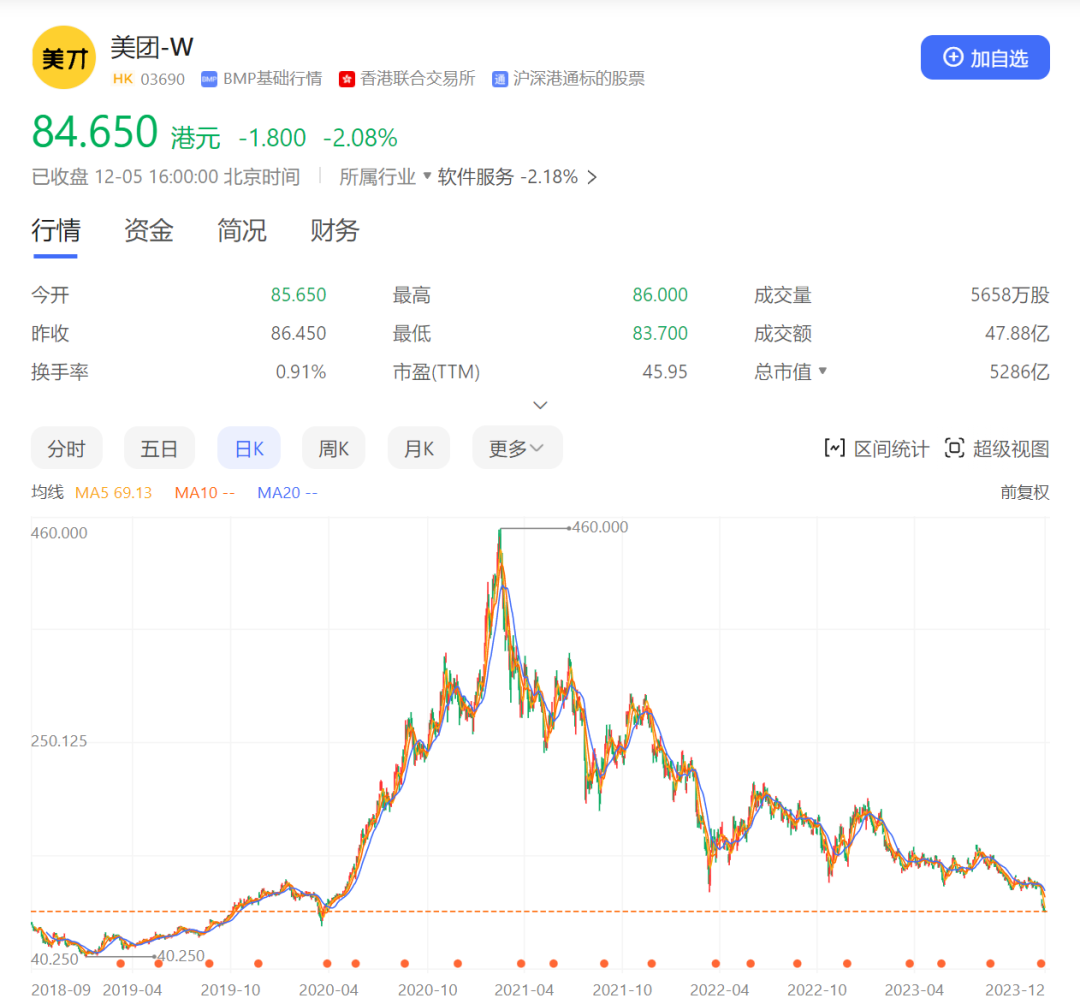Open the 总市值 dropdown selector

coord(823,372)
